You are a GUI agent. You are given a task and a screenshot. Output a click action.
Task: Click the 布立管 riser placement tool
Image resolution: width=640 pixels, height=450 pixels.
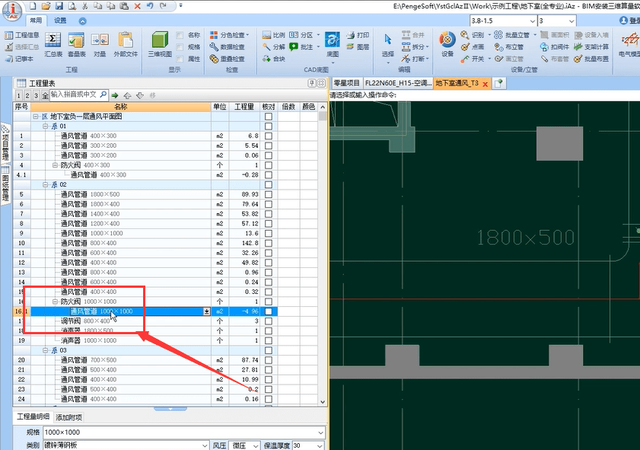pyautogui.click(x=509, y=47)
